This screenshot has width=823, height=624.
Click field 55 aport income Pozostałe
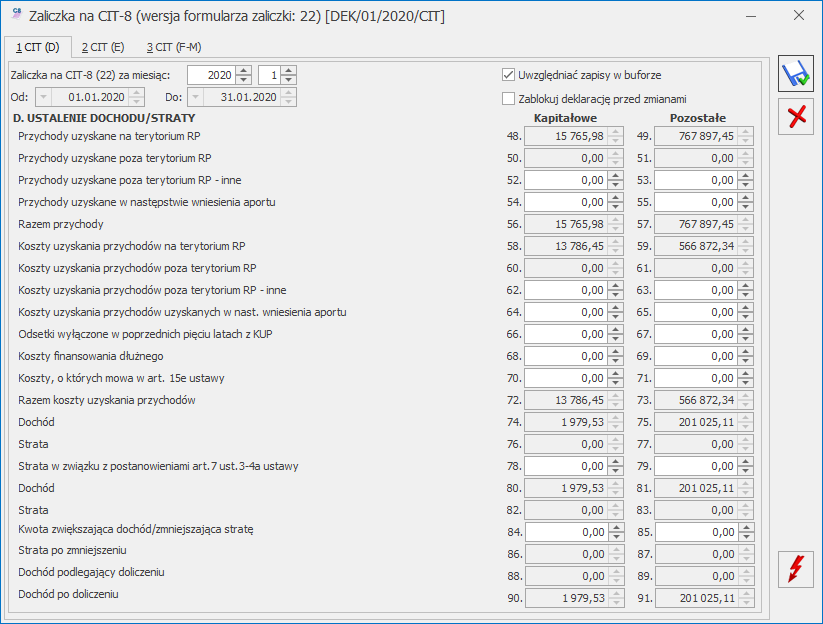tap(696, 202)
